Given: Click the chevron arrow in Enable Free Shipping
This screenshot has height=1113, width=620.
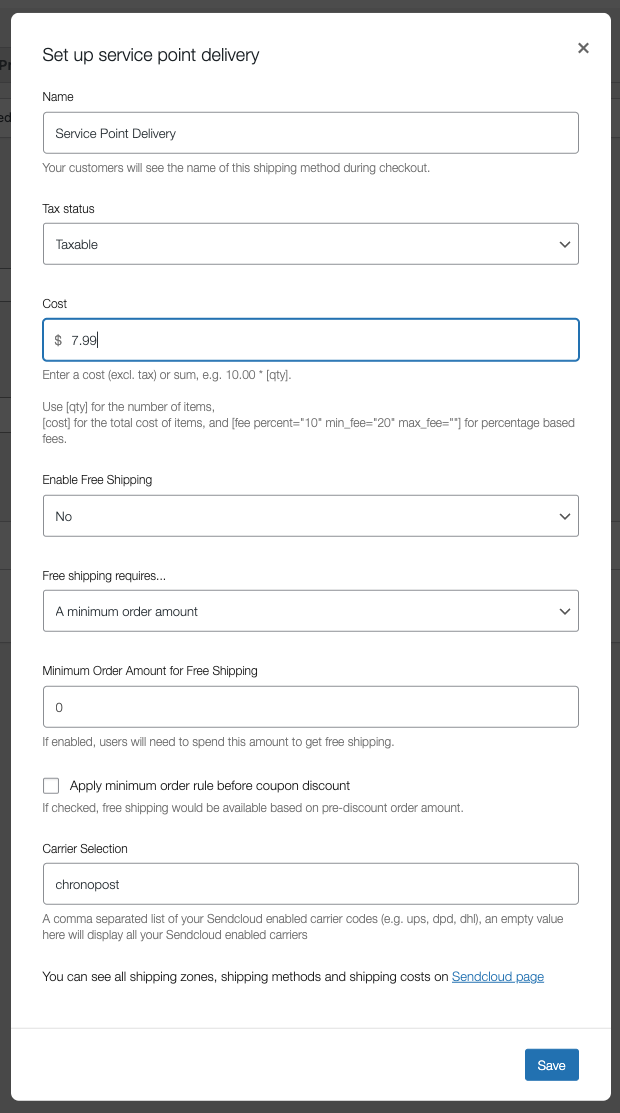Looking at the screenshot, I should [565, 516].
